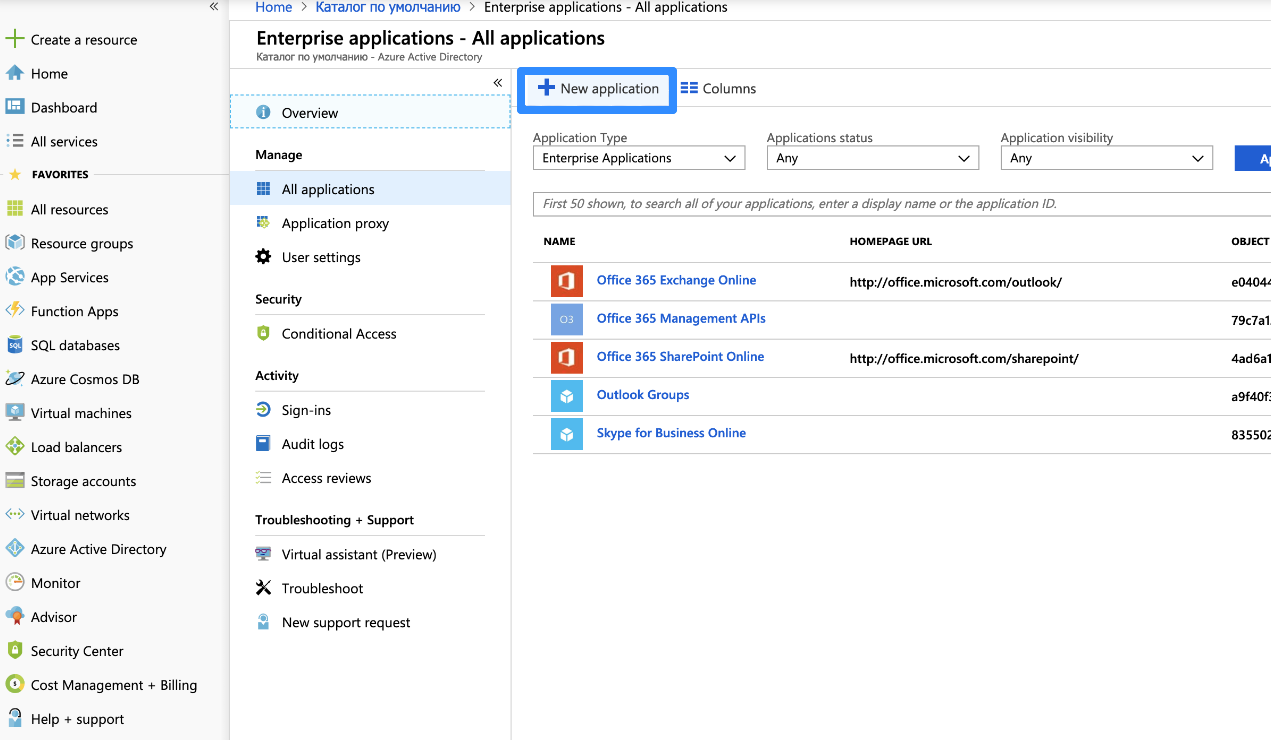Click the FAVORITES star in the sidebar
Screen dimensions: 1271x740
(x=14, y=174)
